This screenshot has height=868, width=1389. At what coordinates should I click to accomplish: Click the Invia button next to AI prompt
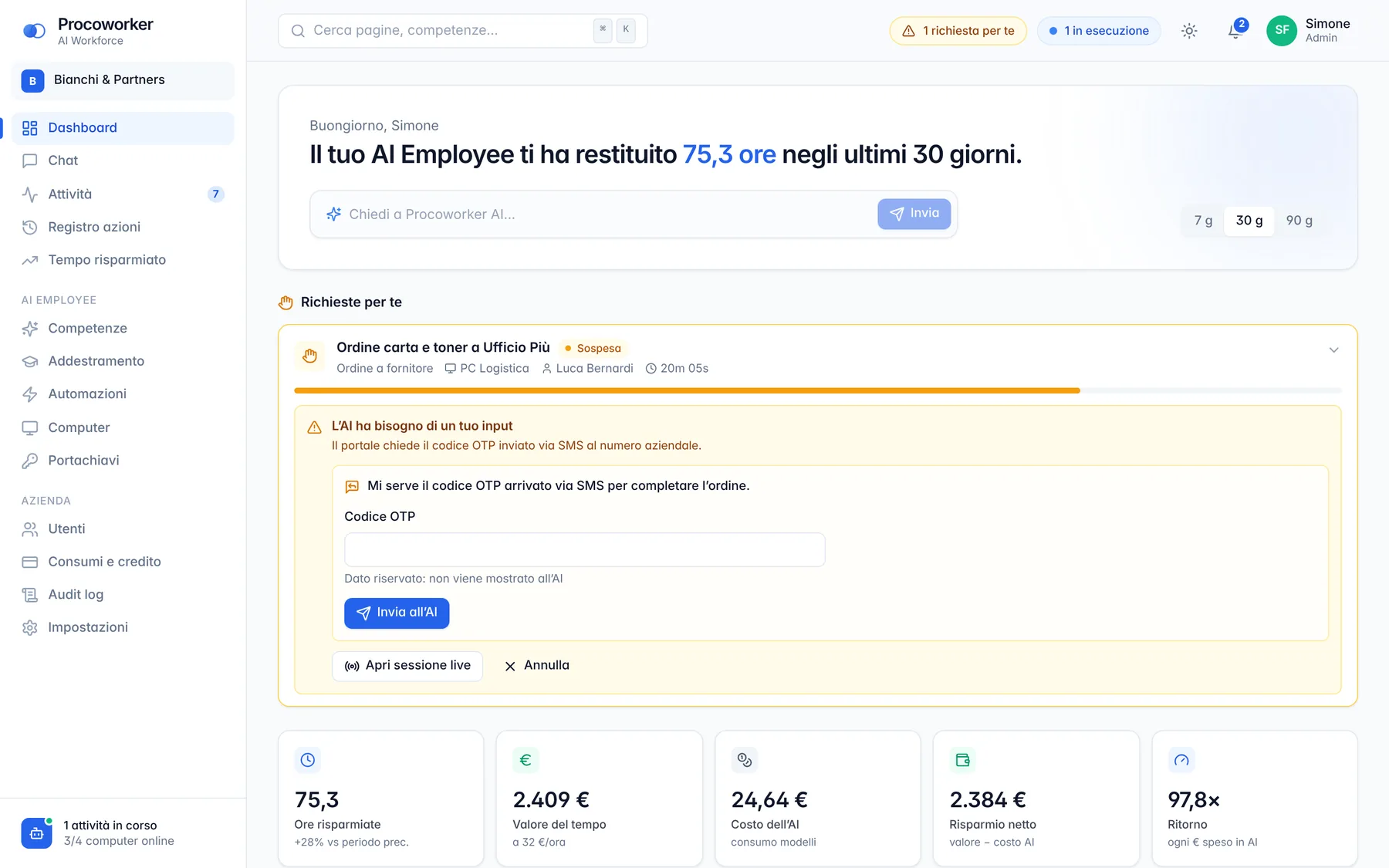(914, 214)
